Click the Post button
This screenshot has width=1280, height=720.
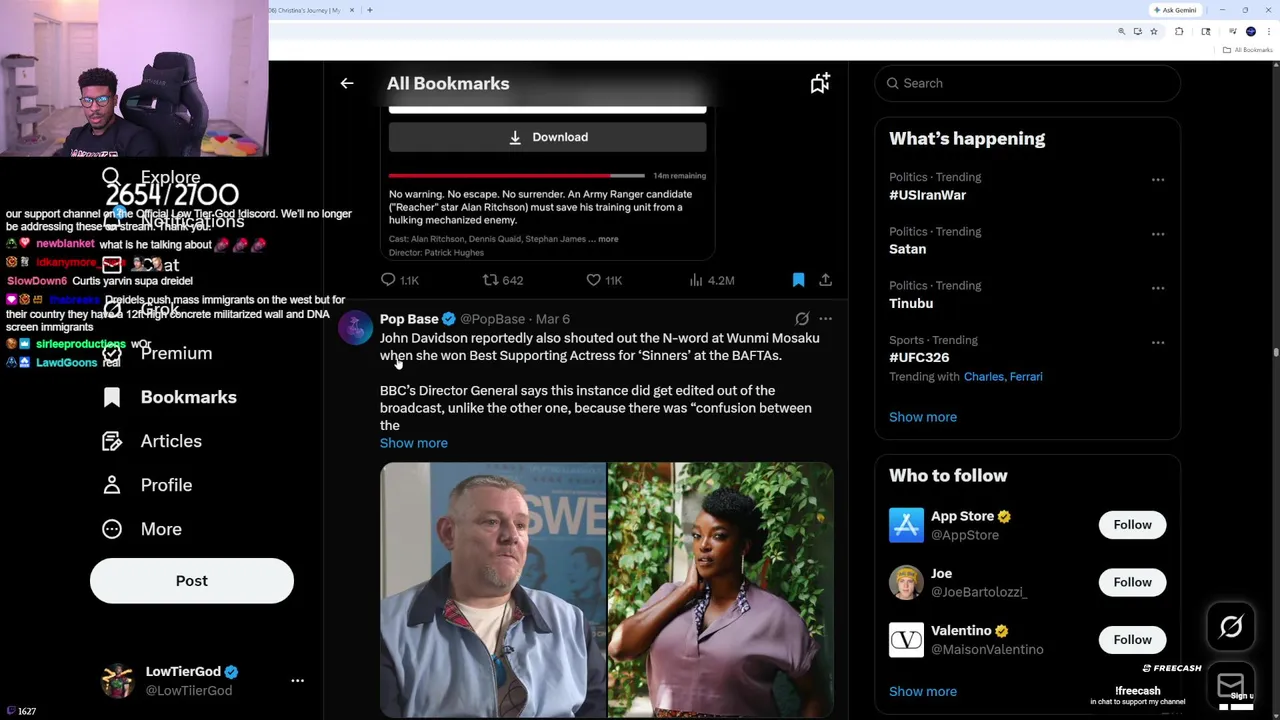click(x=192, y=581)
